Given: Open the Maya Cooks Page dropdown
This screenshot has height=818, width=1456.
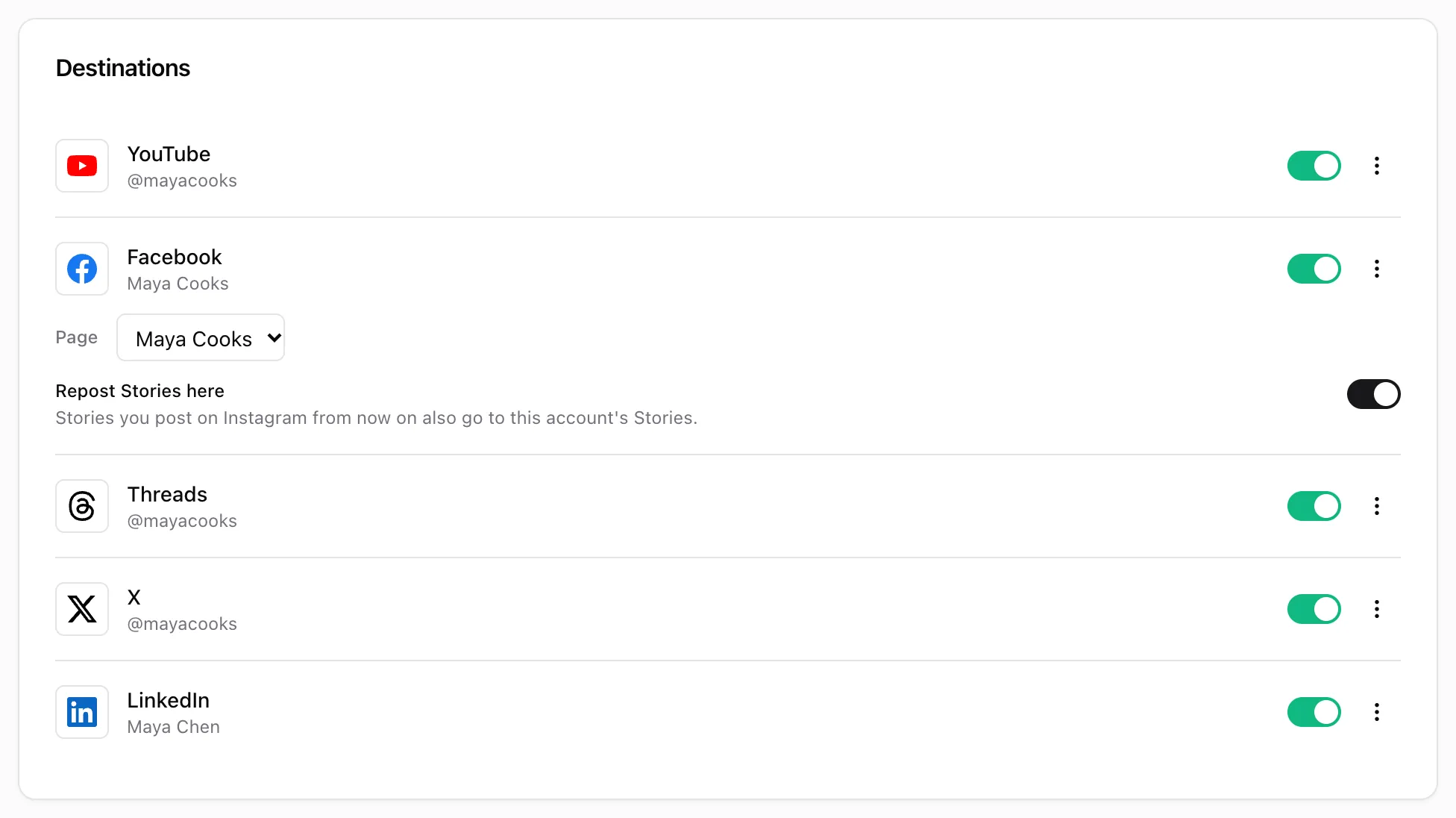Looking at the screenshot, I should pos(201,337).
